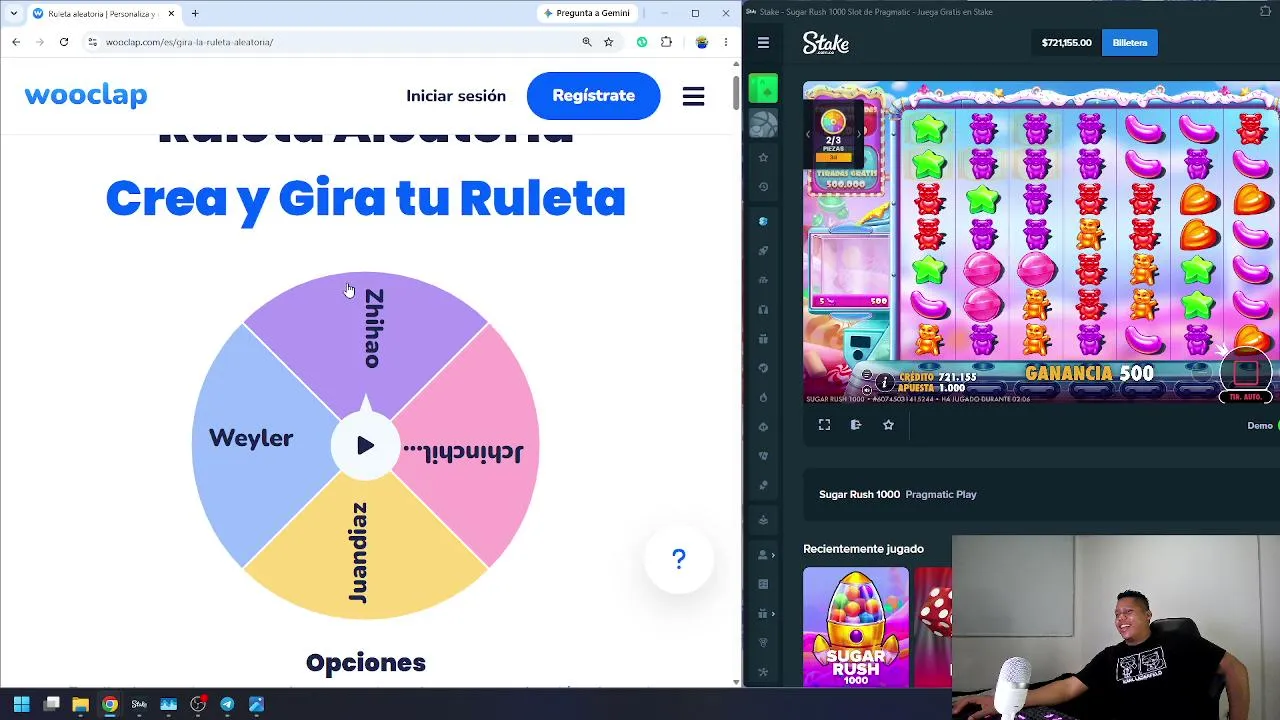Open the flame icon in Stake sidebar
Screen dimensions: 1280x720
(763, 397)
